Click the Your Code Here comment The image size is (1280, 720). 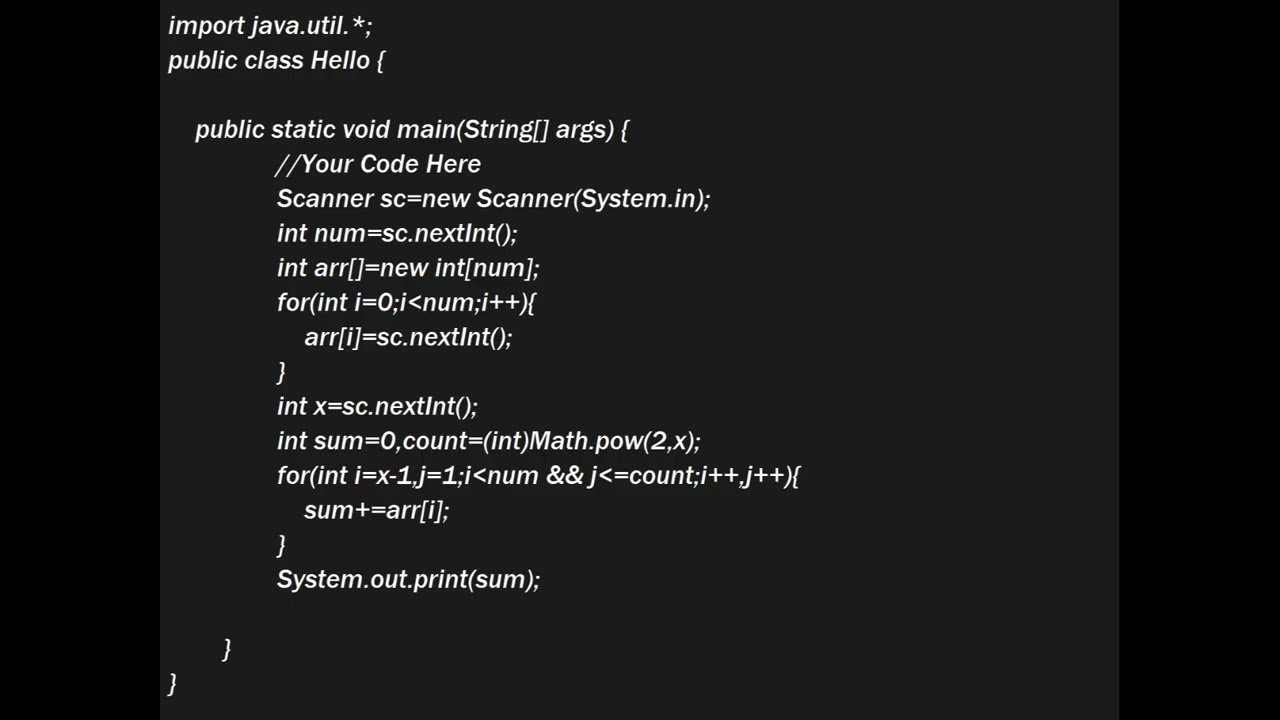[378, 164]
